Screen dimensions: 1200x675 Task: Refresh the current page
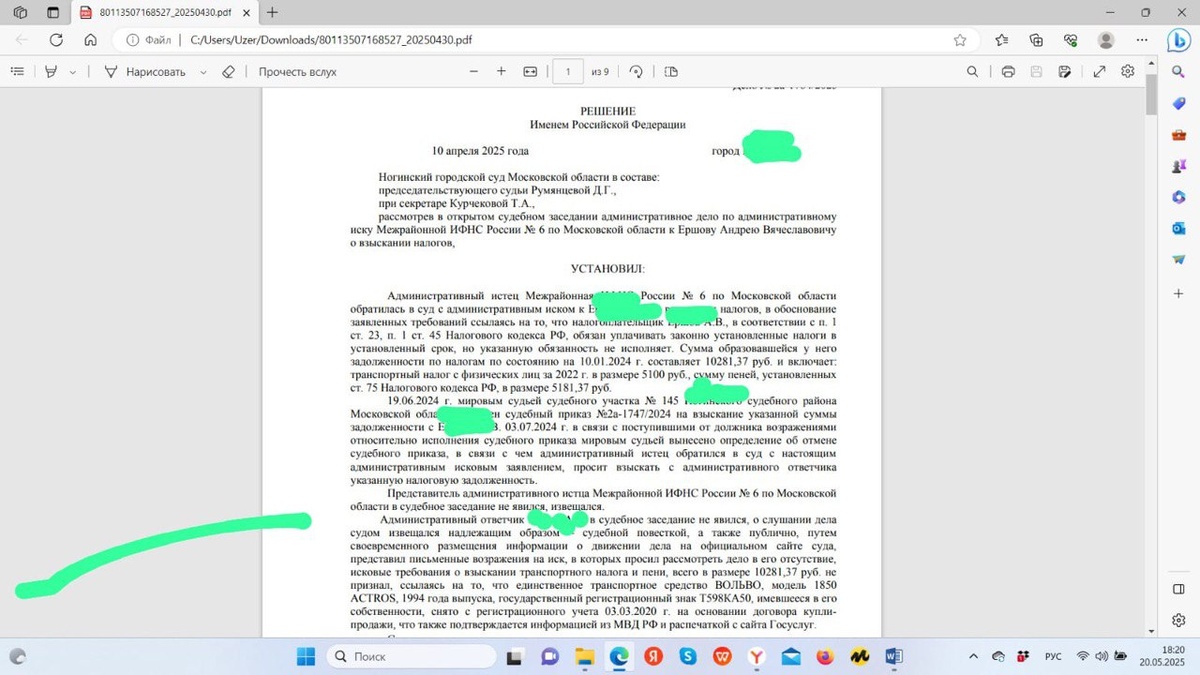[56, 40]
